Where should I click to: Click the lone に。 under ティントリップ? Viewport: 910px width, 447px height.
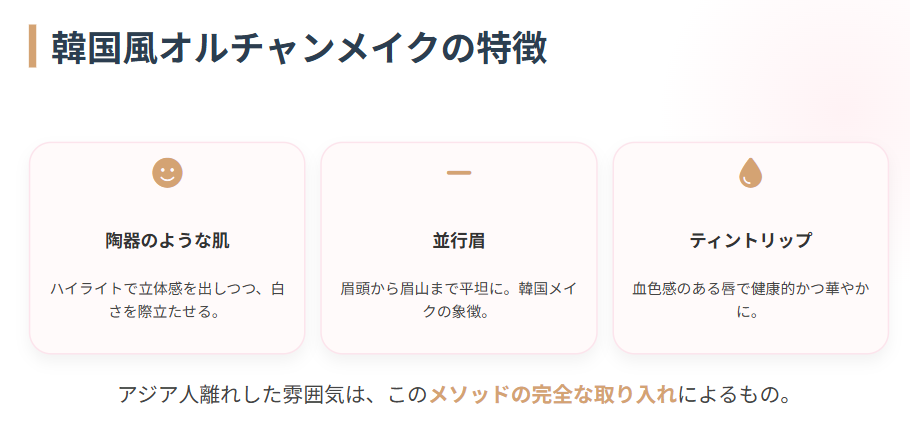pos(751,311)
